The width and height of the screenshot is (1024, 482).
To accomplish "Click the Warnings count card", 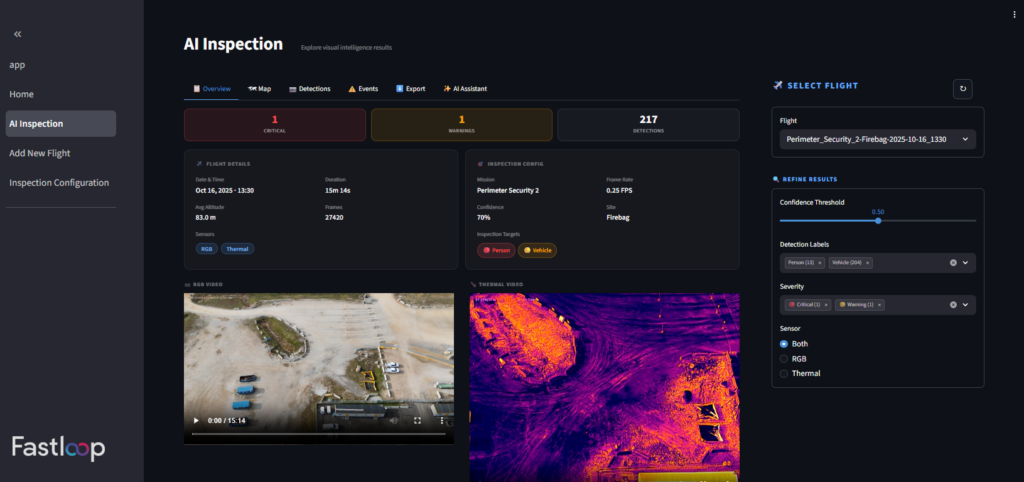I will tap(462, 124).
